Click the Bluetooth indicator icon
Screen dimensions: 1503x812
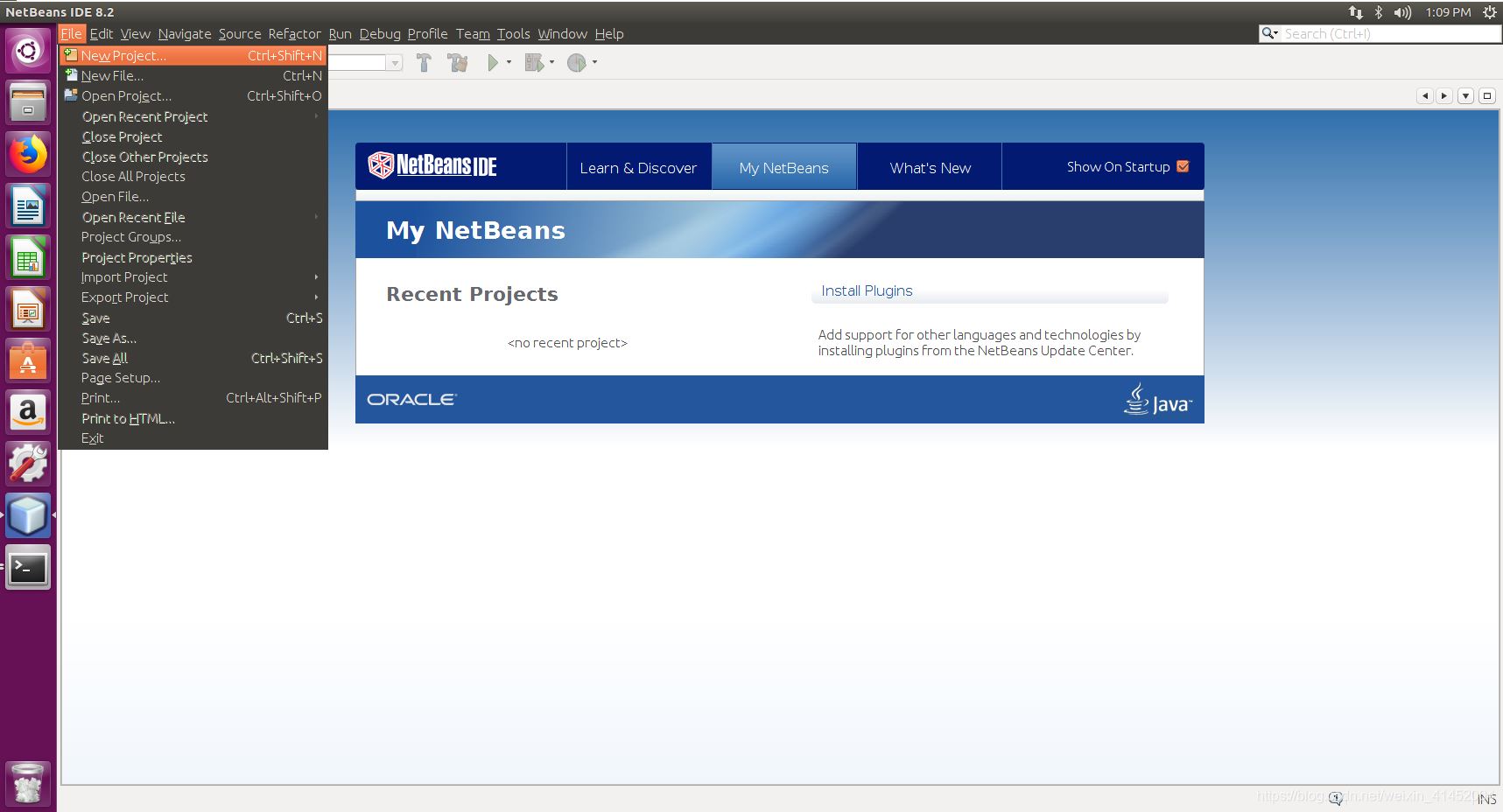click(x=1378, y=12)
